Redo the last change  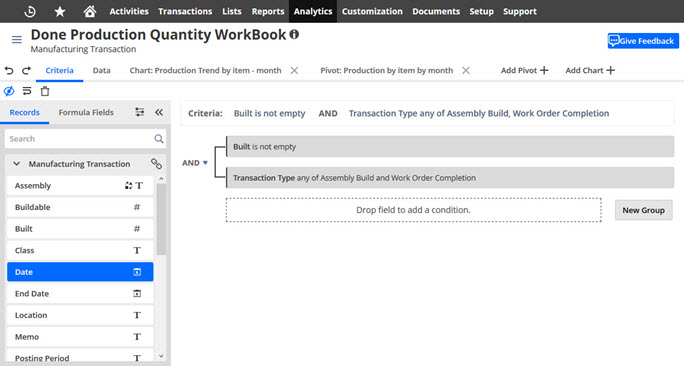[x=27, y=70]
